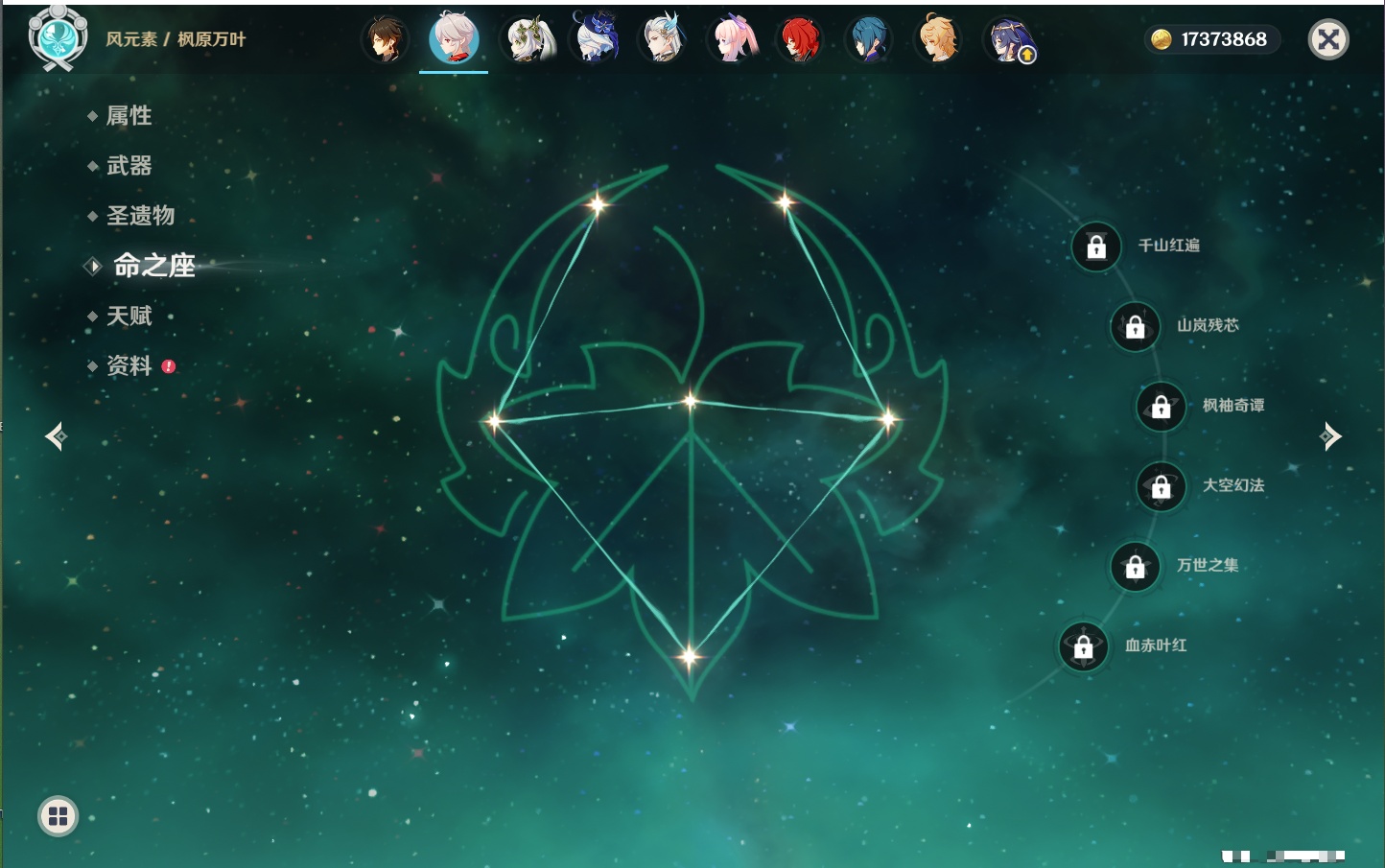Open the locked 千山红遍 constellation node
Image resolution: width=1385 pixels, height=868 pixels.
(x=1096, y=247)
